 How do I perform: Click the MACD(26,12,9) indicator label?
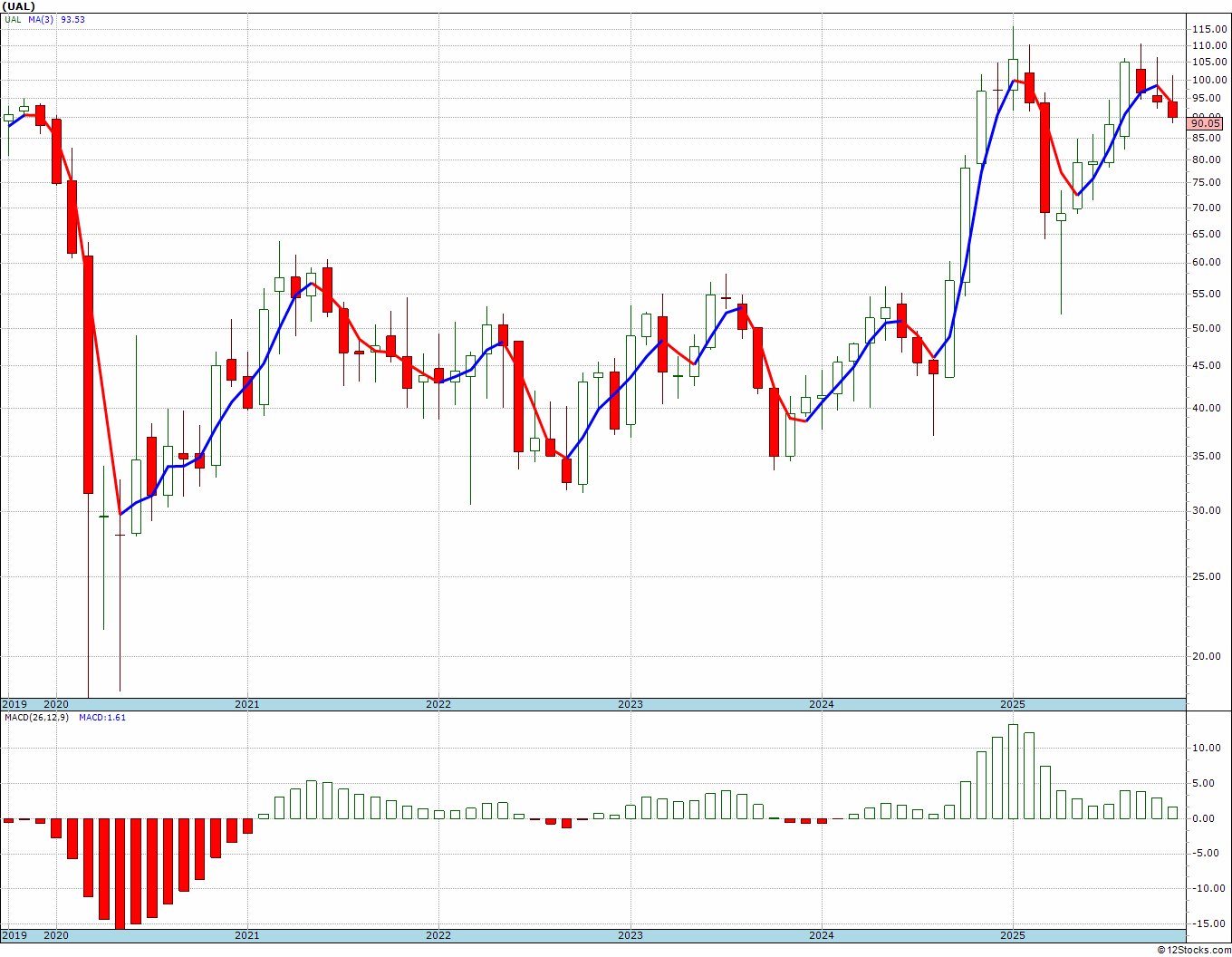click(35, 718)
